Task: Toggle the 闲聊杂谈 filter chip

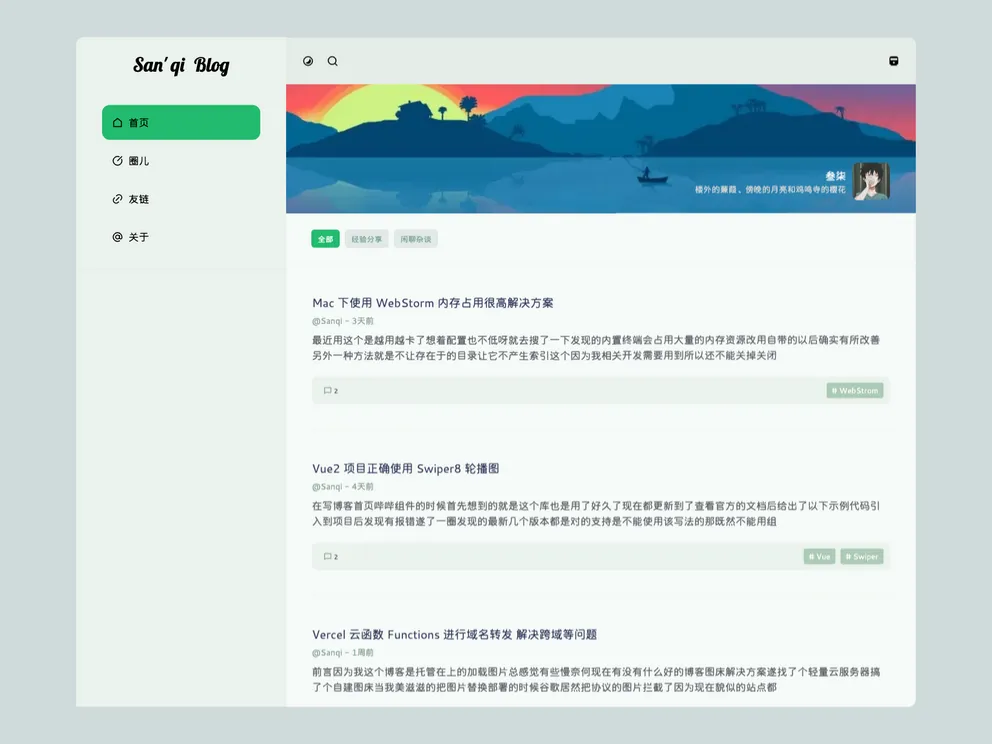Action: (x=415, y=239)
